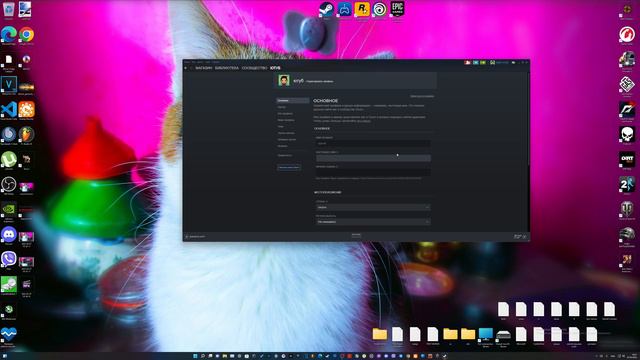This screenshot has height=360, width=640.
Task: Open the Windows Start button
Action: [195, 356]
